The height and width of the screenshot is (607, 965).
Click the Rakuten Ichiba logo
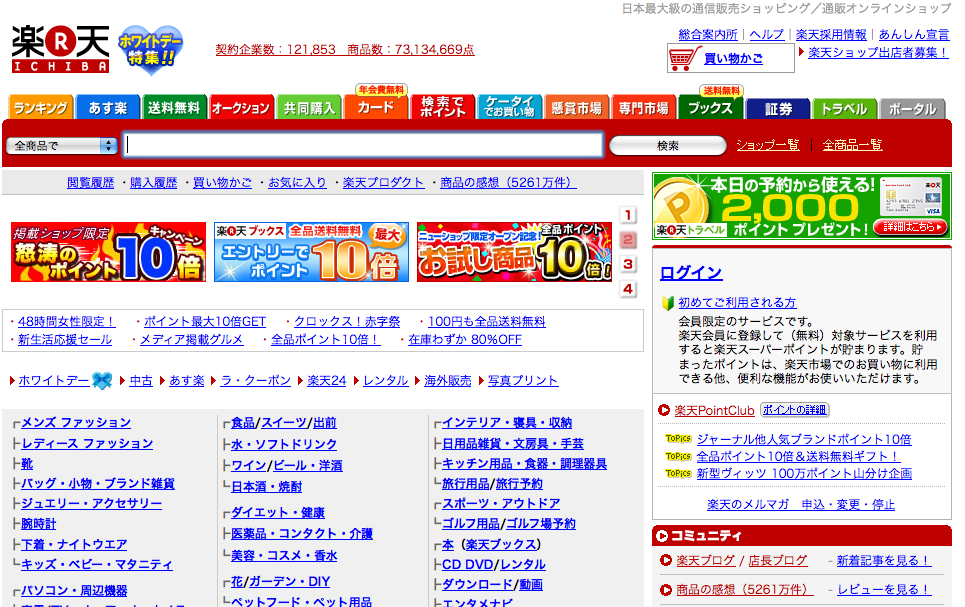coord(60,49)
